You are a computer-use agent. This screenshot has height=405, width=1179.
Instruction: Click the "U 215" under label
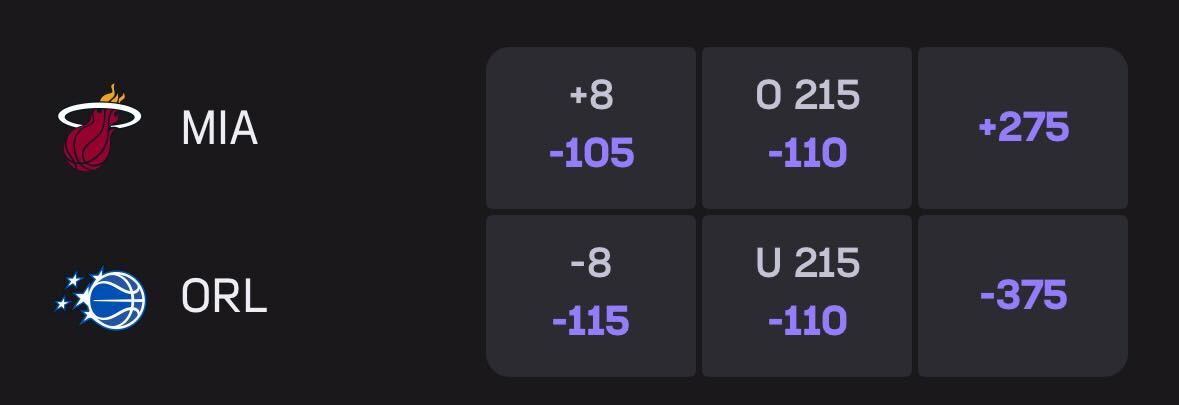tap(807, 264)
